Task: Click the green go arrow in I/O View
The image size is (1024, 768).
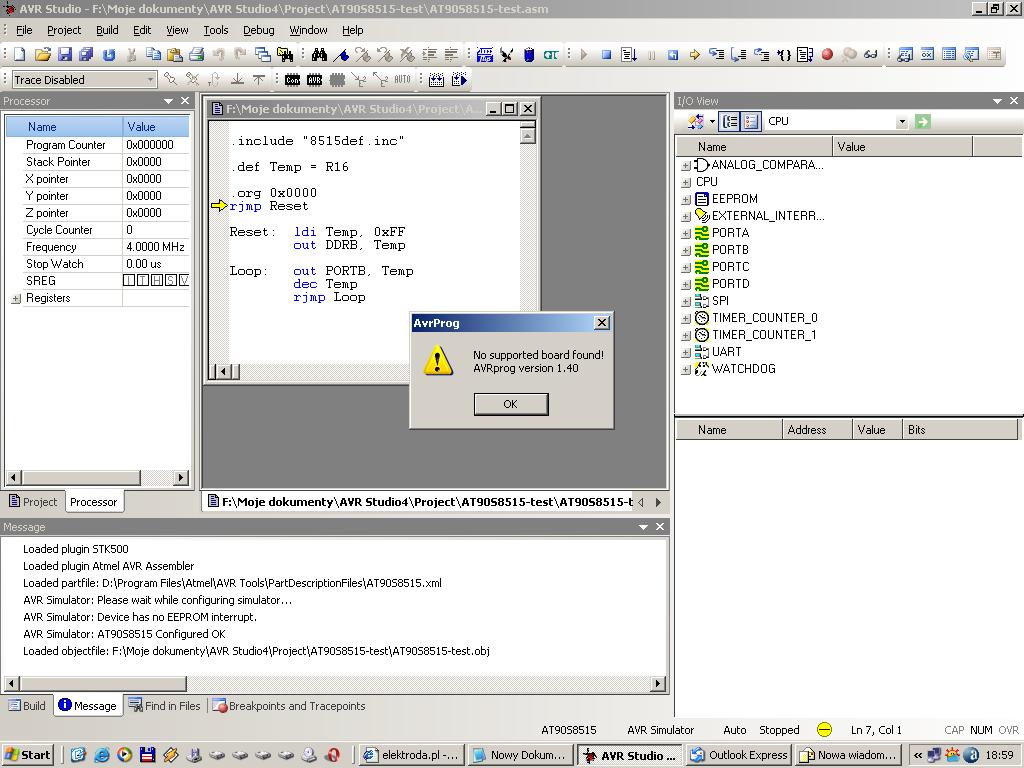Action: tap(922, 121)
